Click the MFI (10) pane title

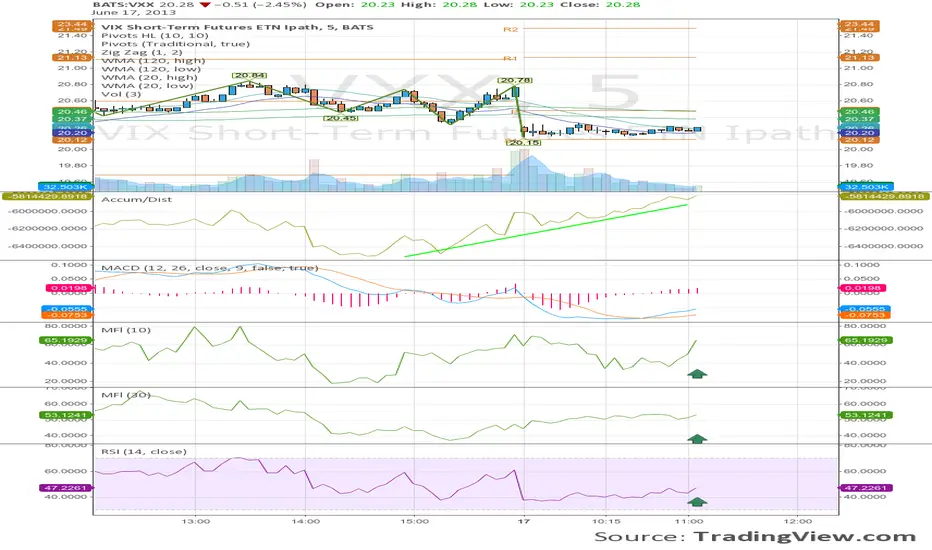tap(126, 329)
